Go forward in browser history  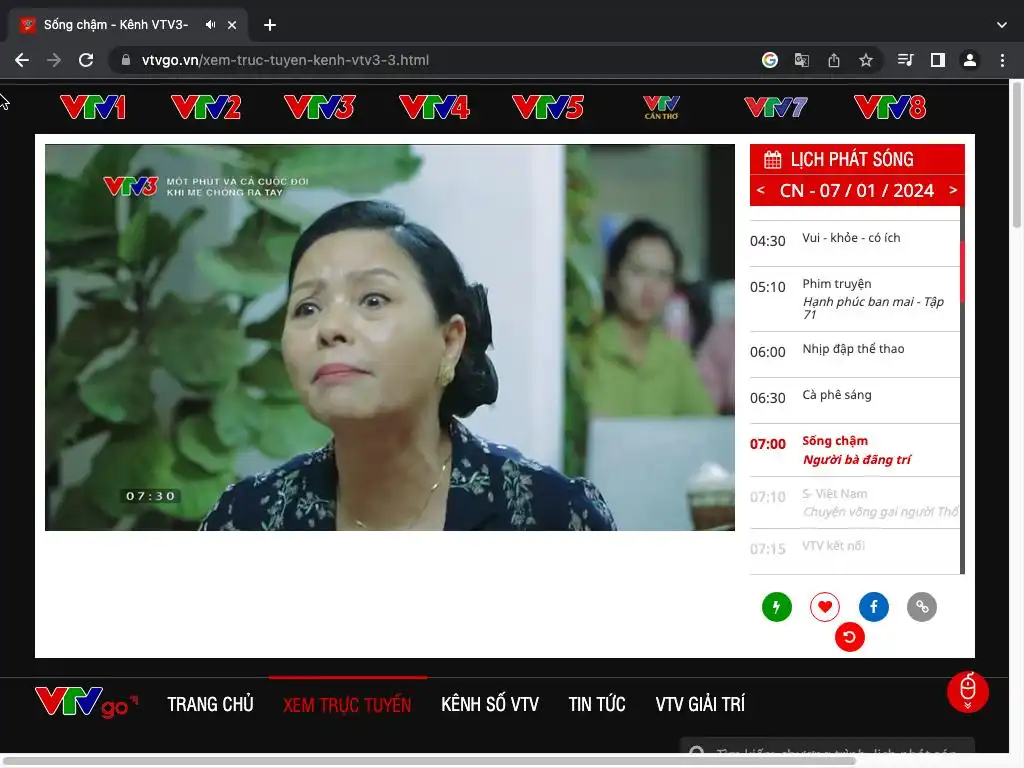[54, 60]
